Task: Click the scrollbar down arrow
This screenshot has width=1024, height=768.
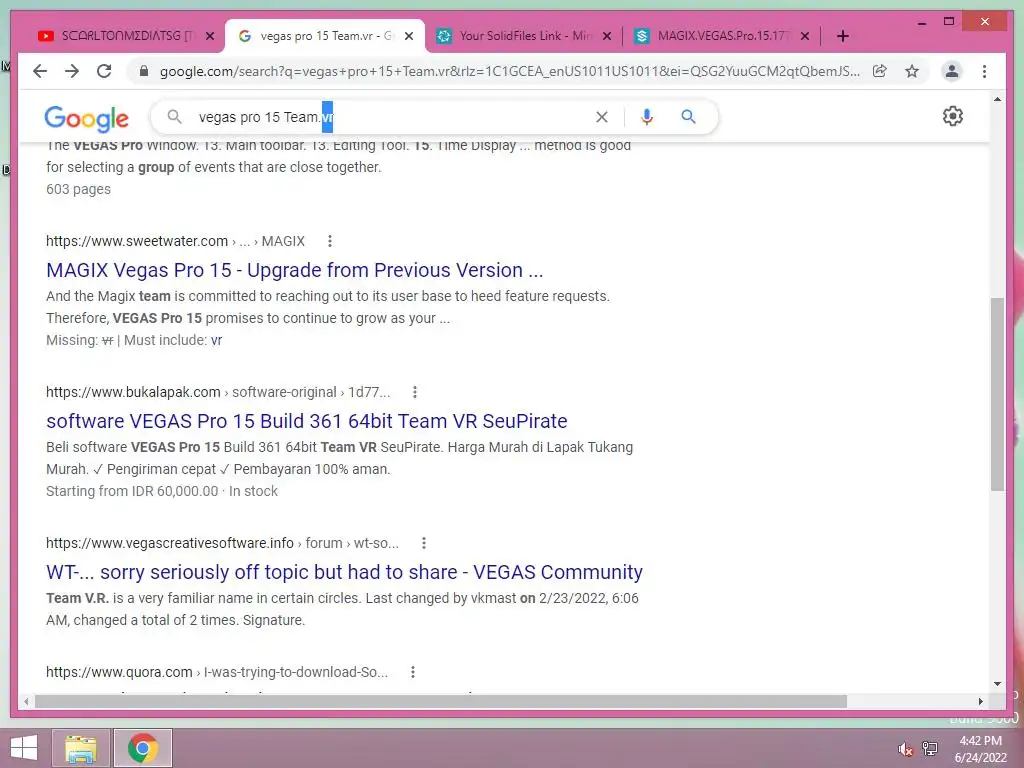Action: [x=997, y=684]
